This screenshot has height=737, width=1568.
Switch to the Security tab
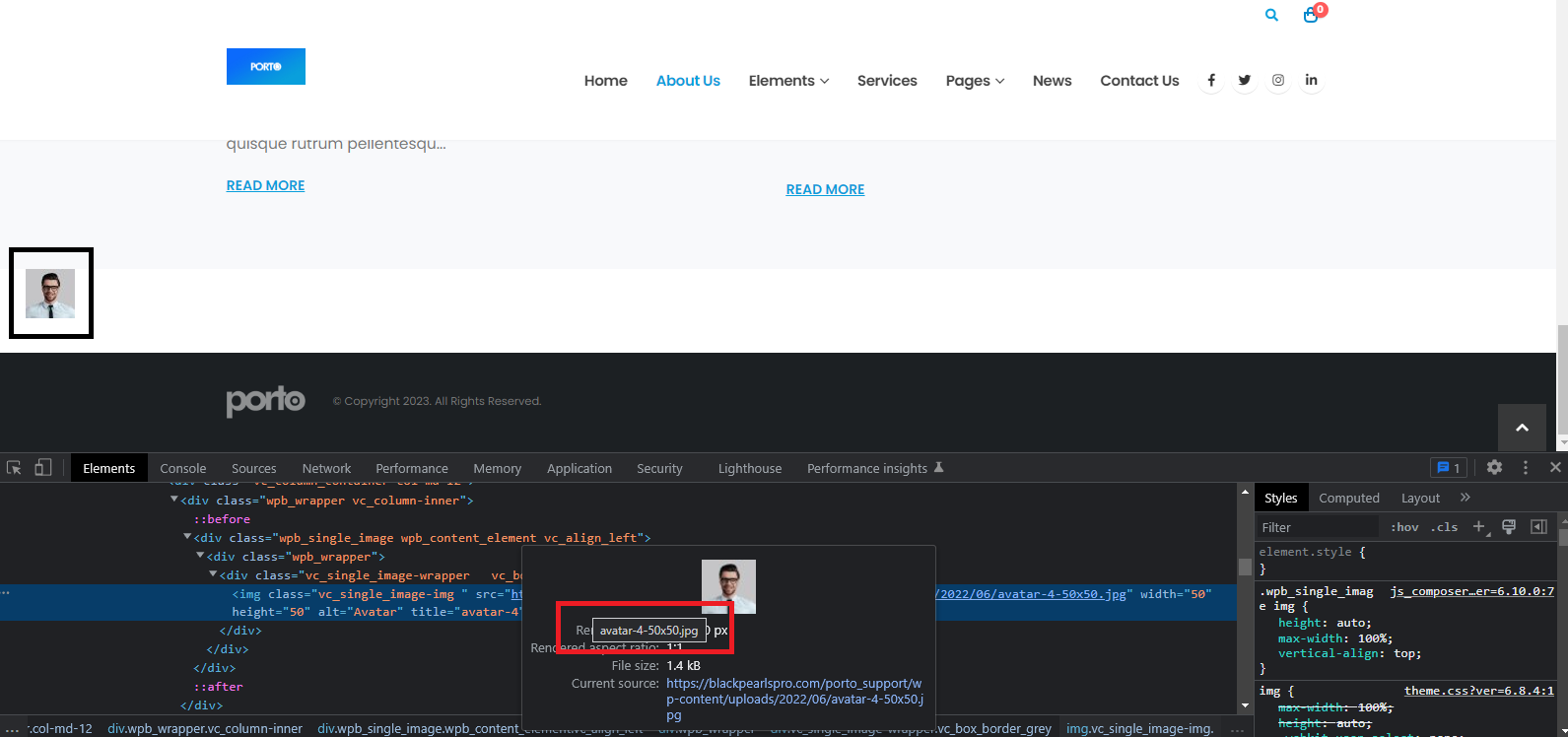659,468
